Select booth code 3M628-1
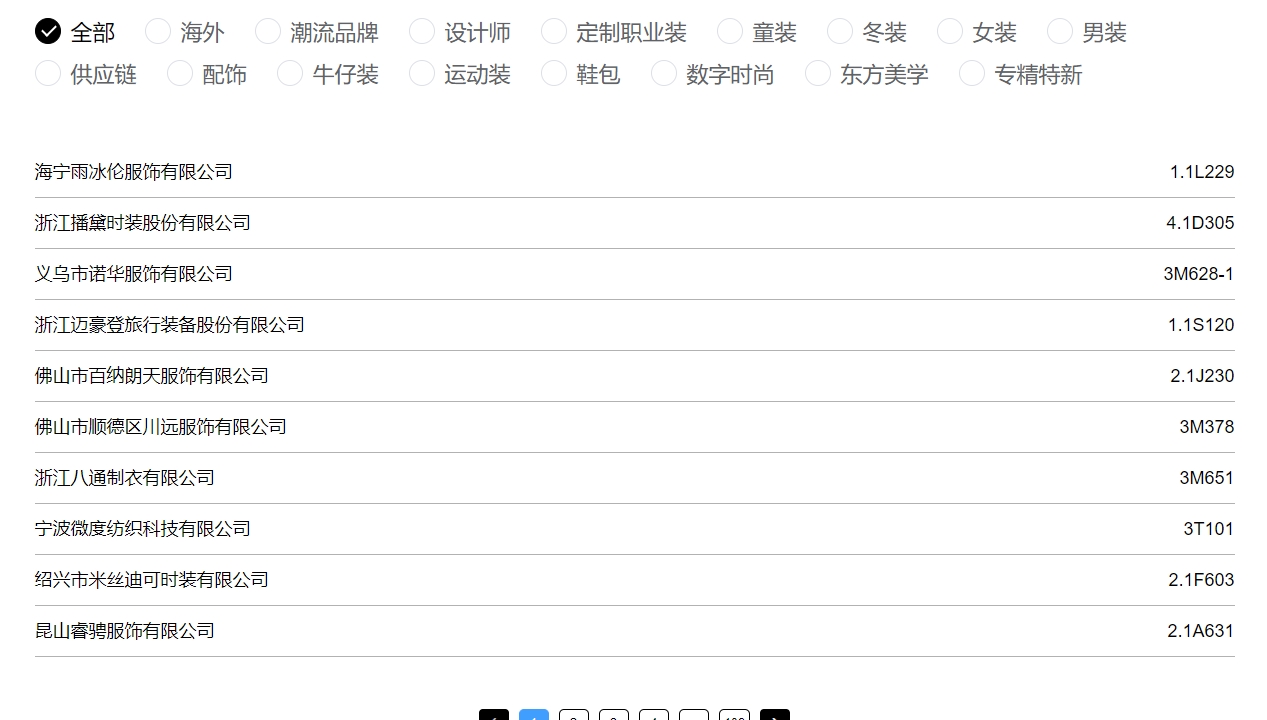The image size is (1267, 720). click(1199, 274)
